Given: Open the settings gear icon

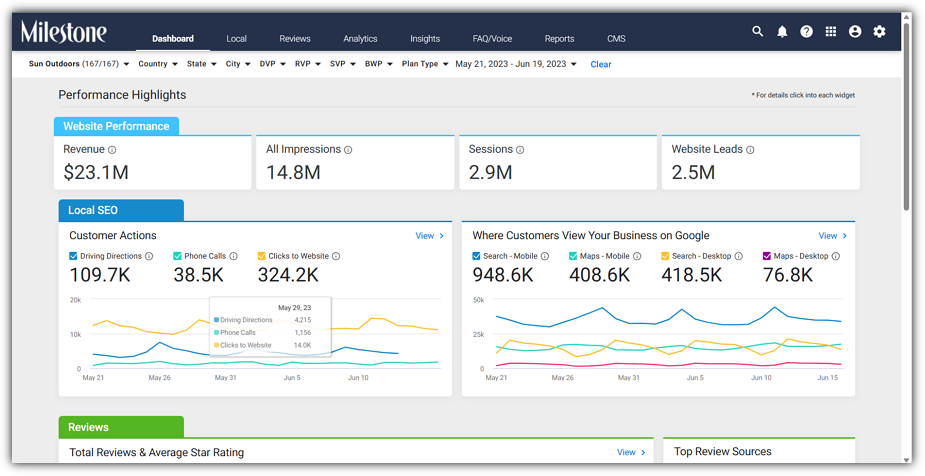Looking at the screenshot, I should [x=880, y=32].
